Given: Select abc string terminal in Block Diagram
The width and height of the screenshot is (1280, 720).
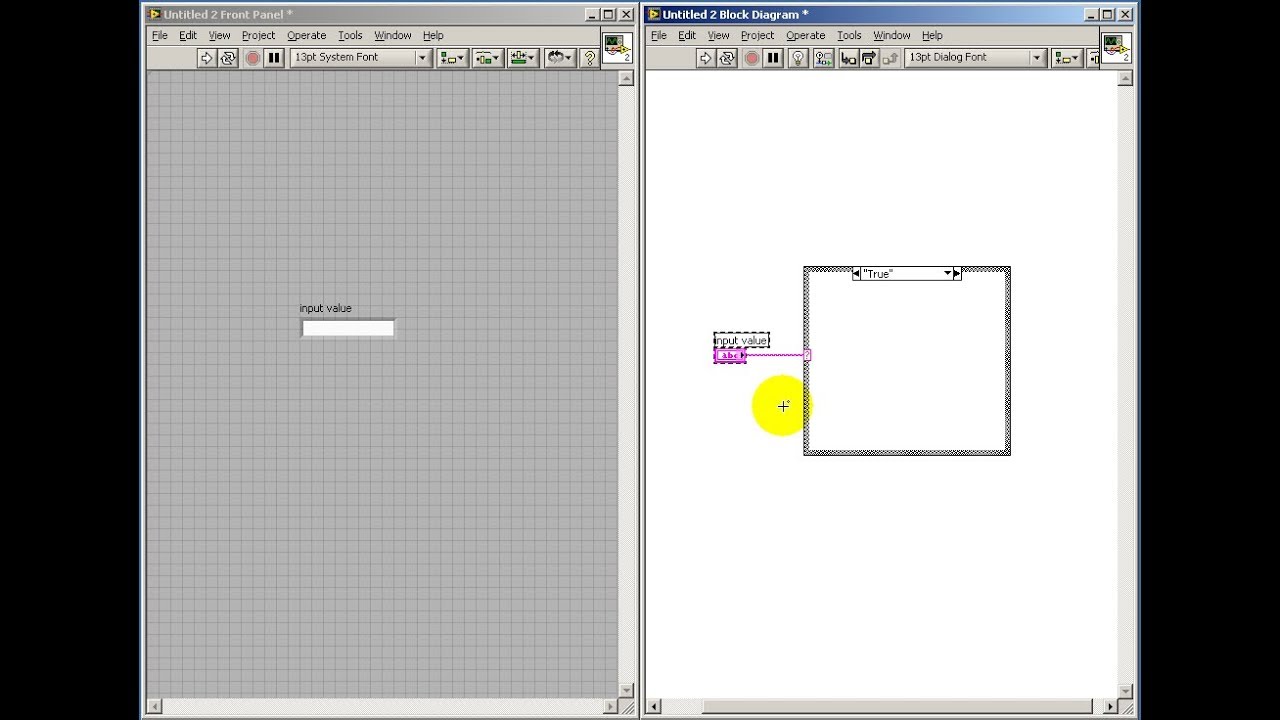Looking at the screenshot, I should (730, 356).
